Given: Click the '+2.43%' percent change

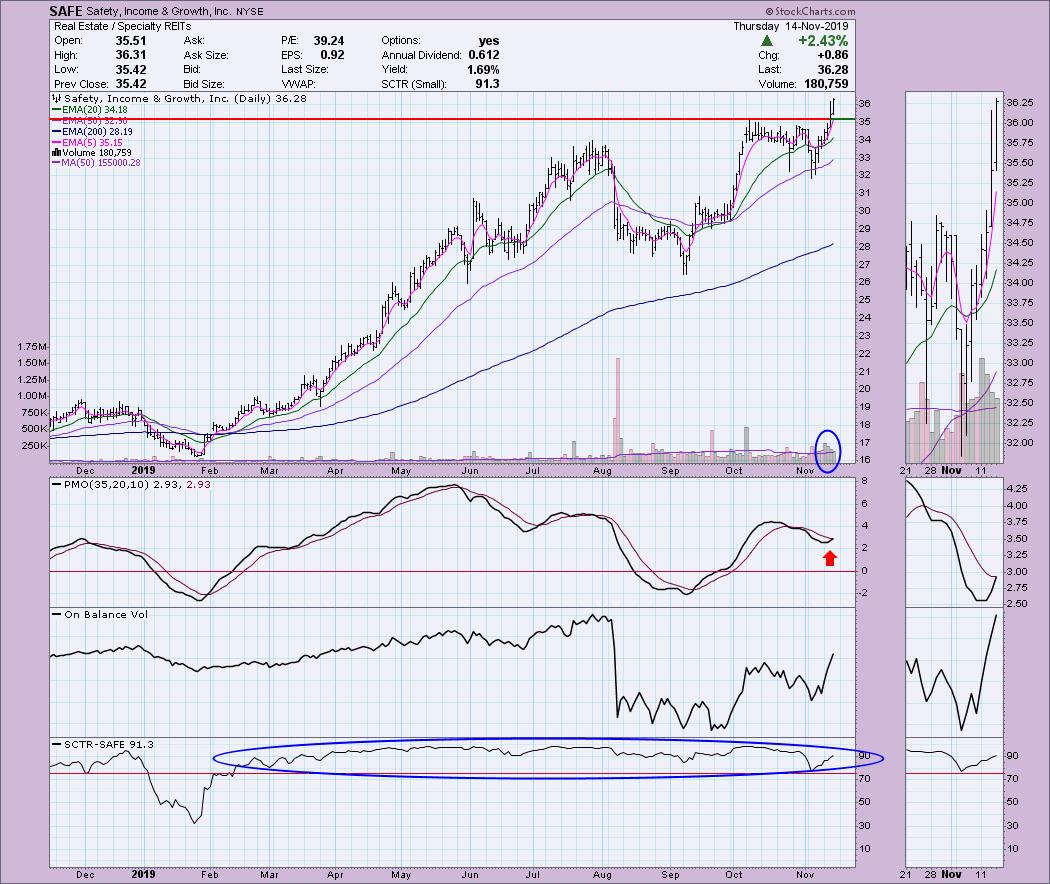Looking at the screenshot, I should [823, 41].
